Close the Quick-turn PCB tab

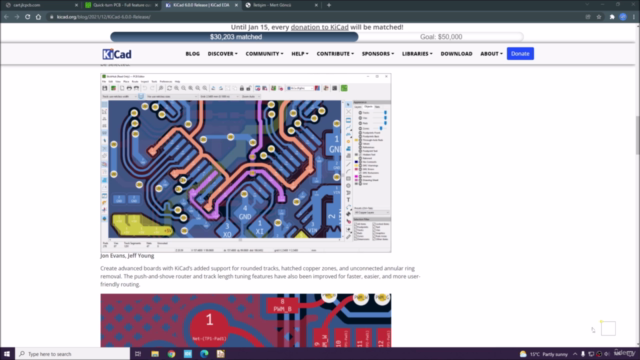coord(156,5)
